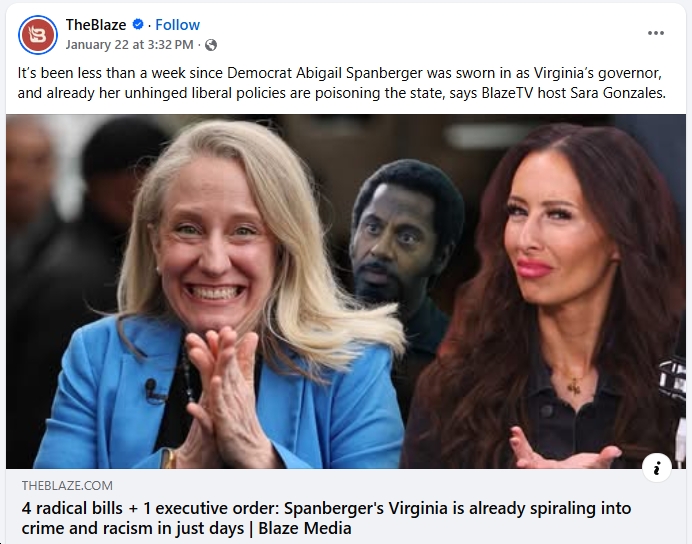Image resolution: width=692 pixels, height=544 pixels.
Task: Follow TheBlaze page
Action: [177, 25]
